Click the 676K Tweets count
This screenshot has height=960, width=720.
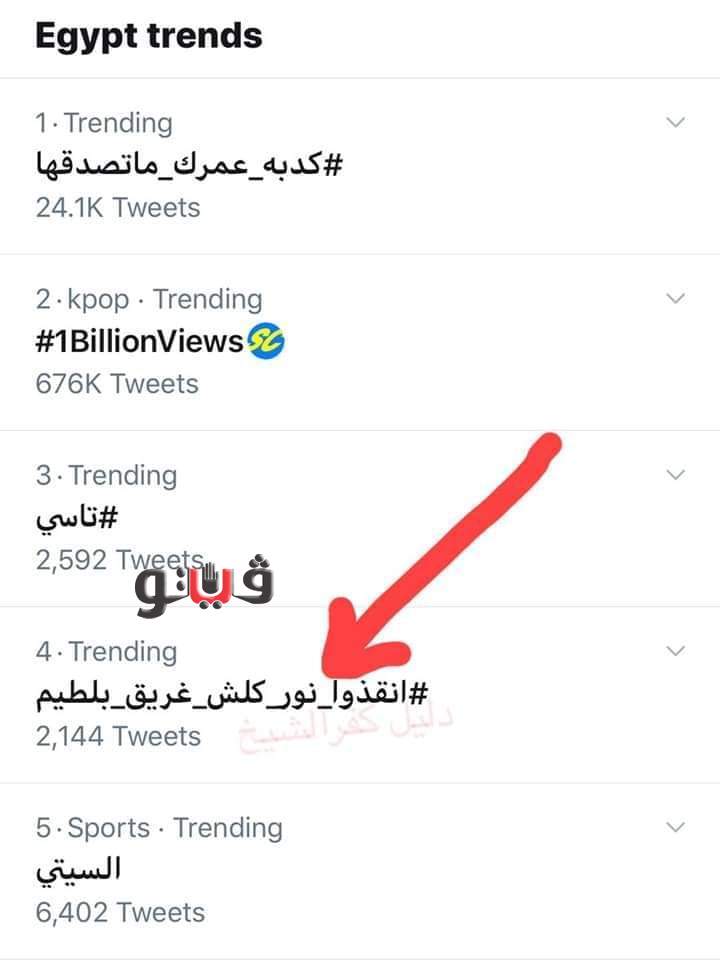point(117,384)
